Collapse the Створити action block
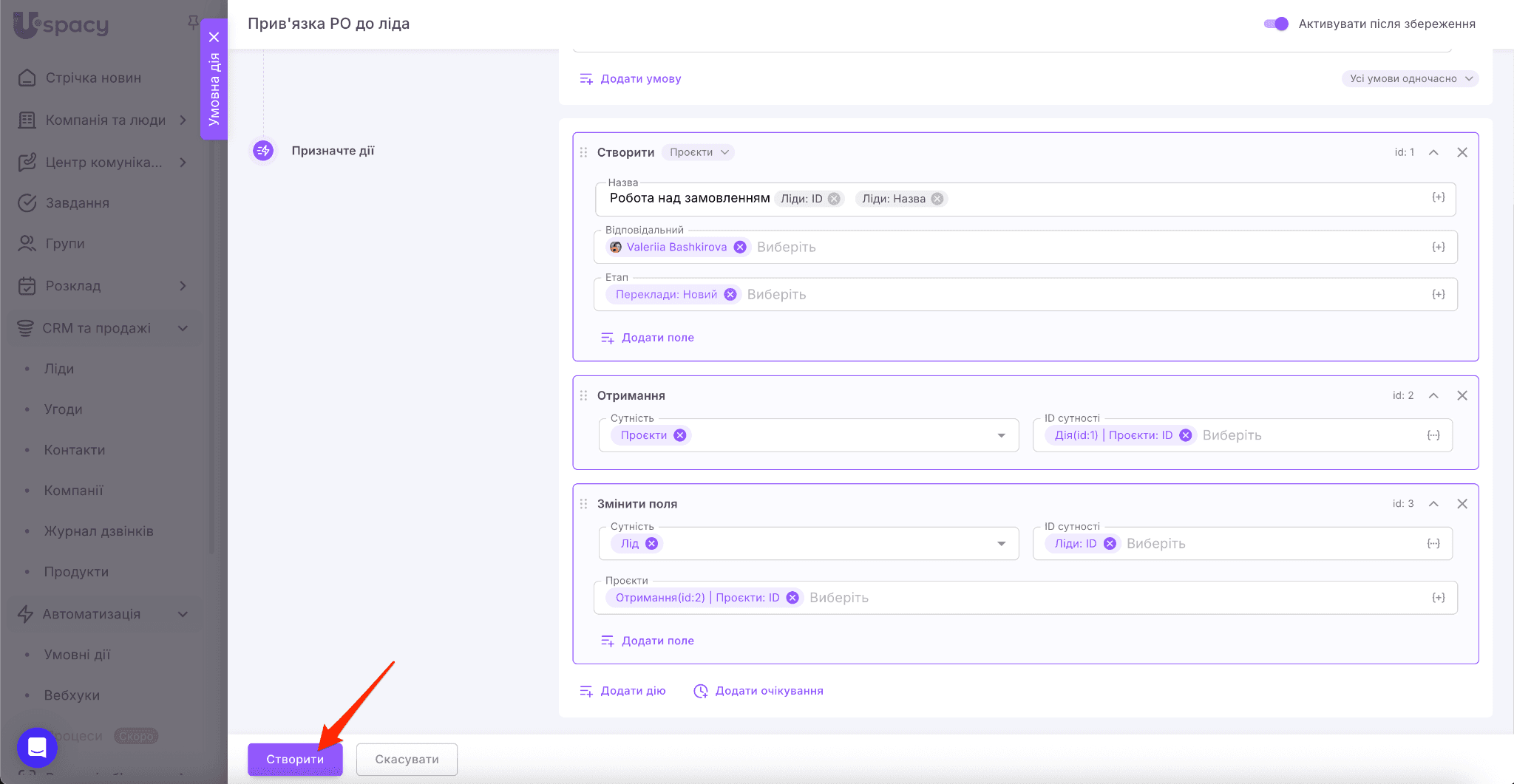The width and height of the screenshot is (1514, 784). pos(1433,152)
